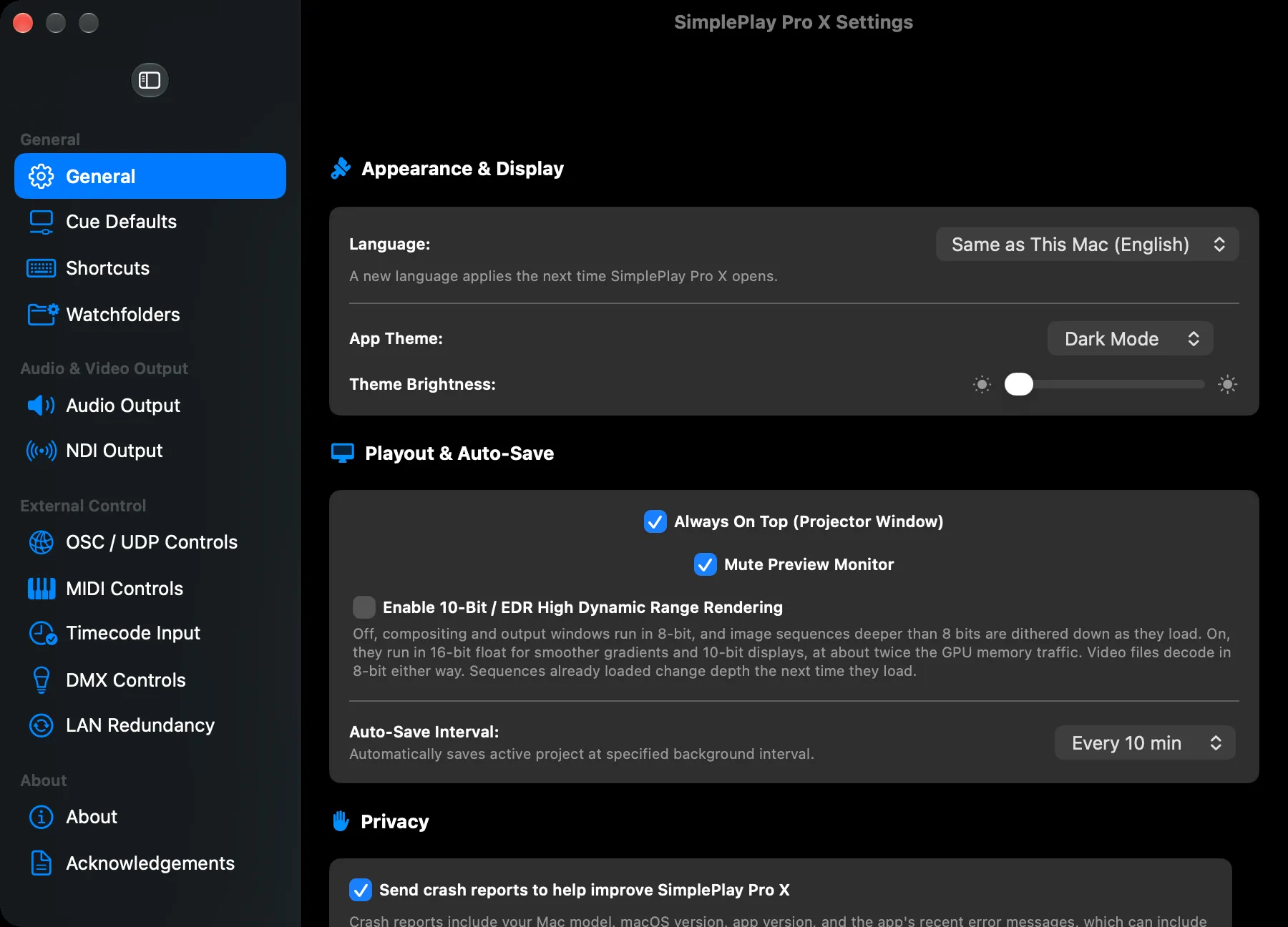Enable 10-Bit / EDR HDR Rendering checkbox
Viewport: 1288px width, 927px height.
(x=364, y=607)
